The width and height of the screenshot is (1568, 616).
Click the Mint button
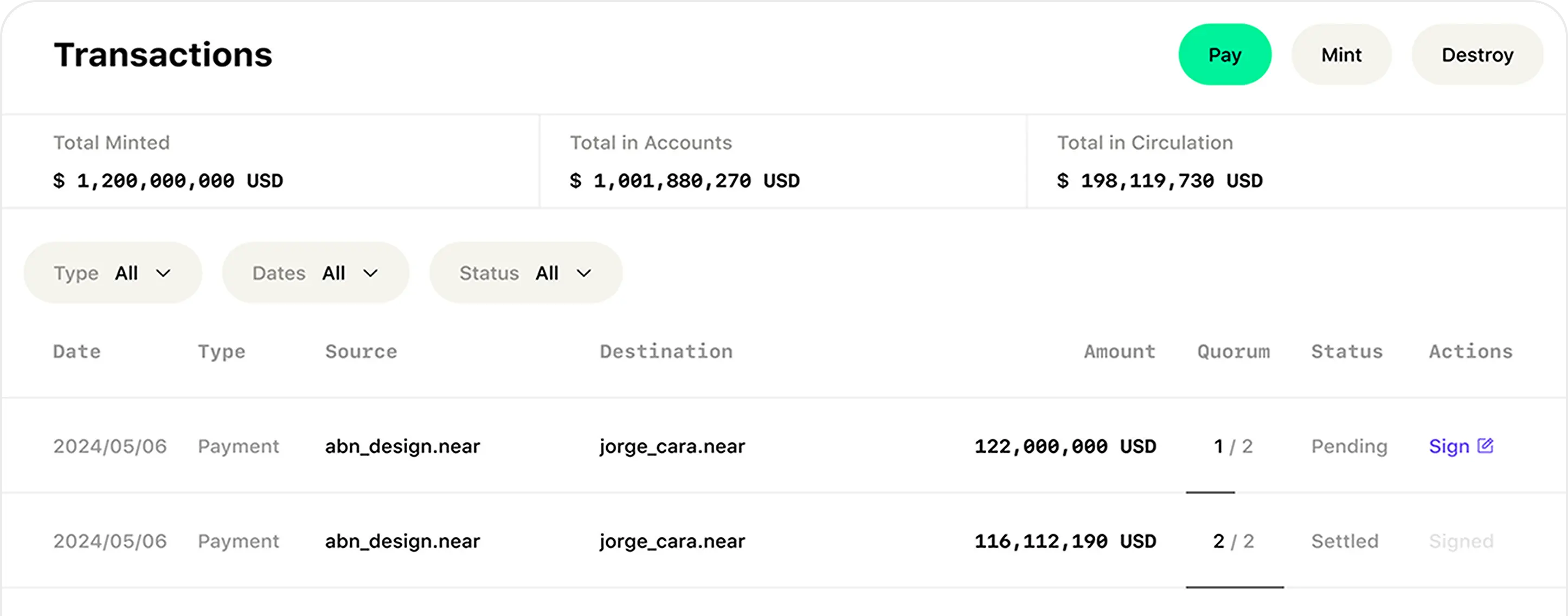coord(1341,55)
